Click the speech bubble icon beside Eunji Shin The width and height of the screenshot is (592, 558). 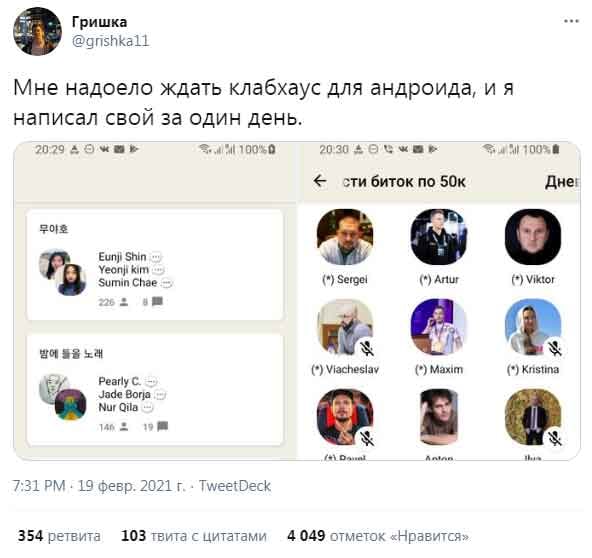pos(156,257)
